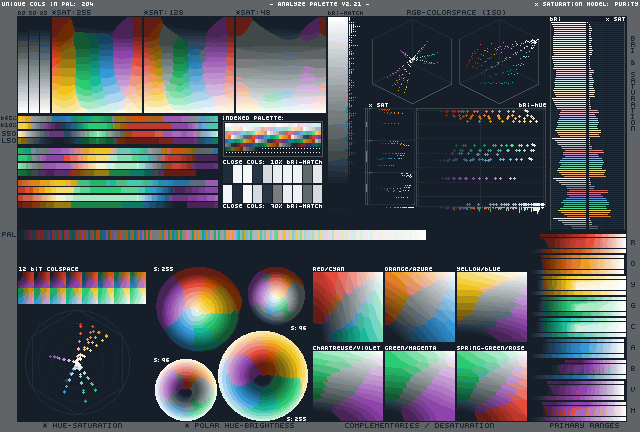Viewport: 640px width, 432px height.
Task: Click the SAT:255 hue chart
Action: click(x=98, y=66)
